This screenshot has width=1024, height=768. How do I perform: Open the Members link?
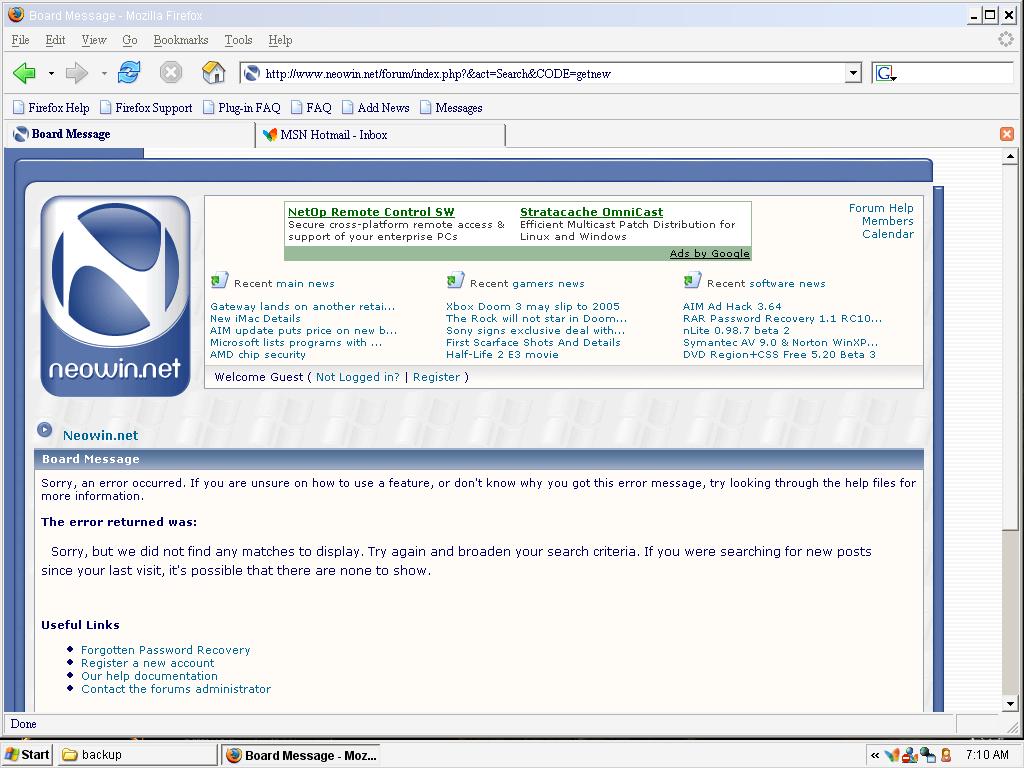coord(888,221)
